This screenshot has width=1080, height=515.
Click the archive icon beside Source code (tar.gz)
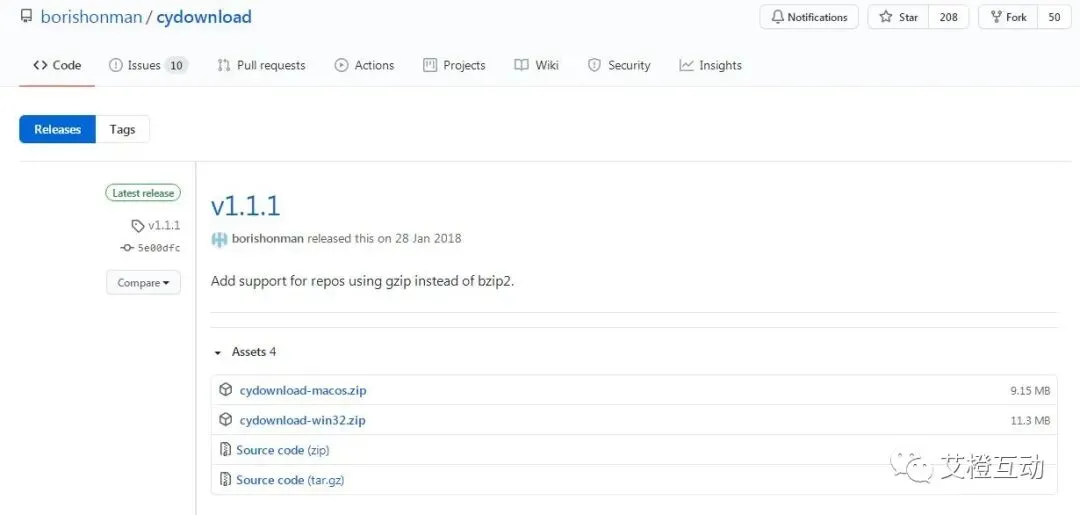tap(225, 479)
